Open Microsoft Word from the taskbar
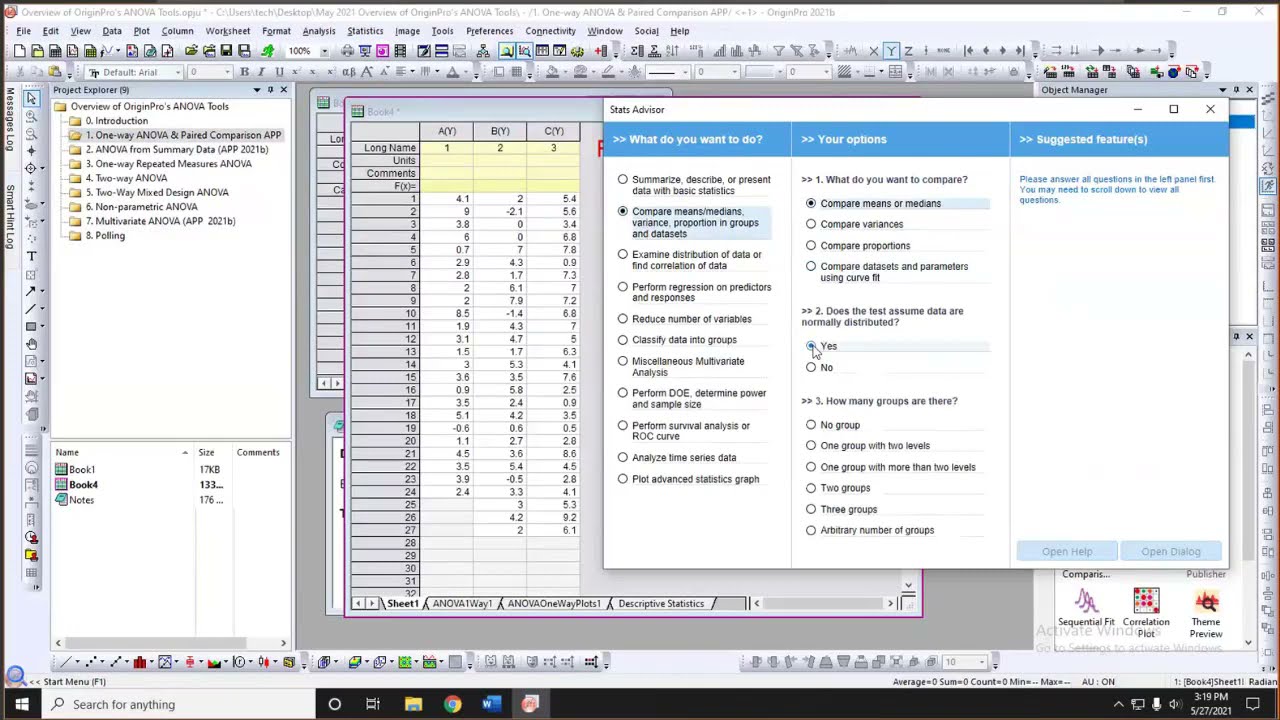 pyautogui.click(x=490, y=704)
